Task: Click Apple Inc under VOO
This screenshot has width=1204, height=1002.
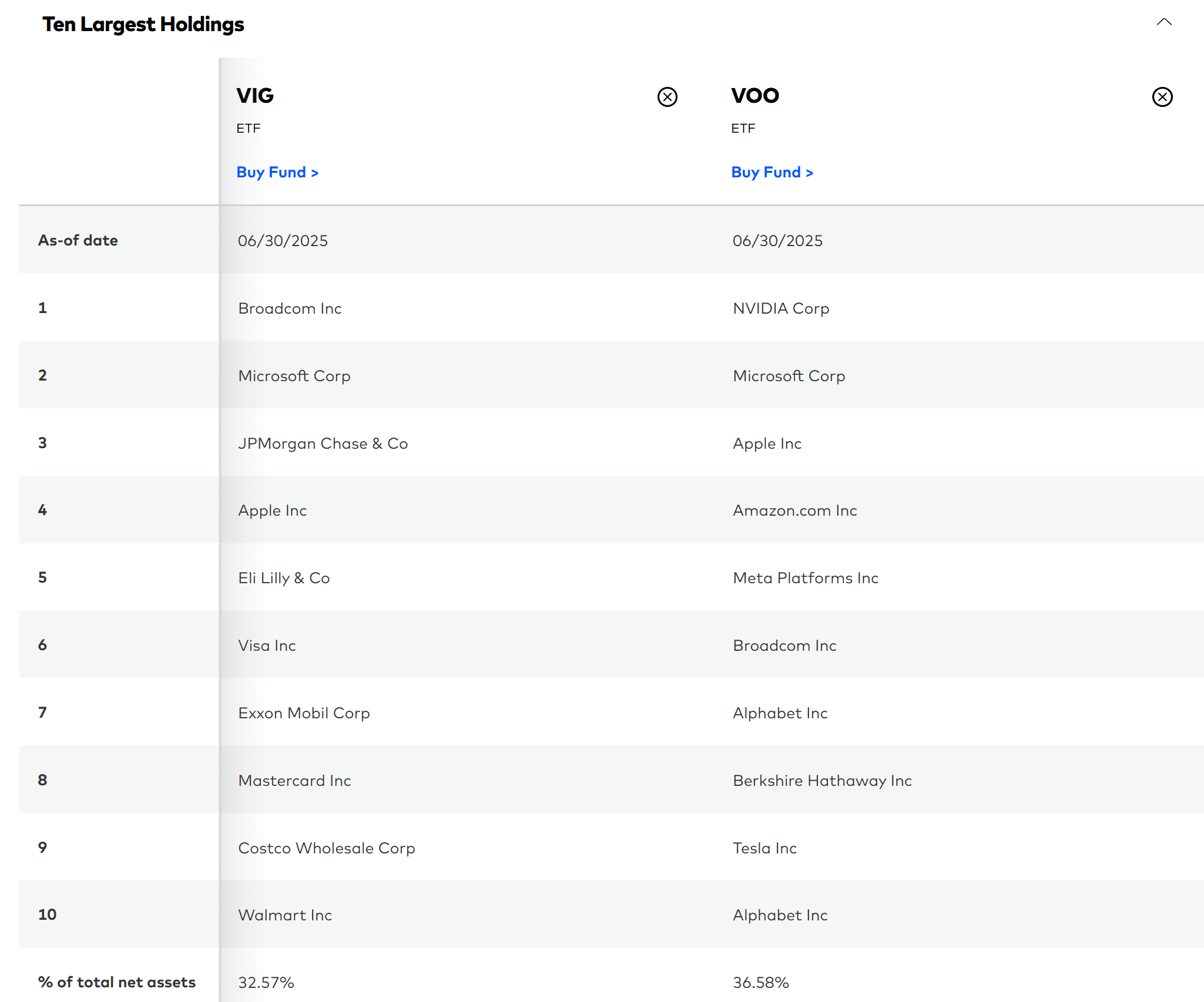Action: pos(767,443)
